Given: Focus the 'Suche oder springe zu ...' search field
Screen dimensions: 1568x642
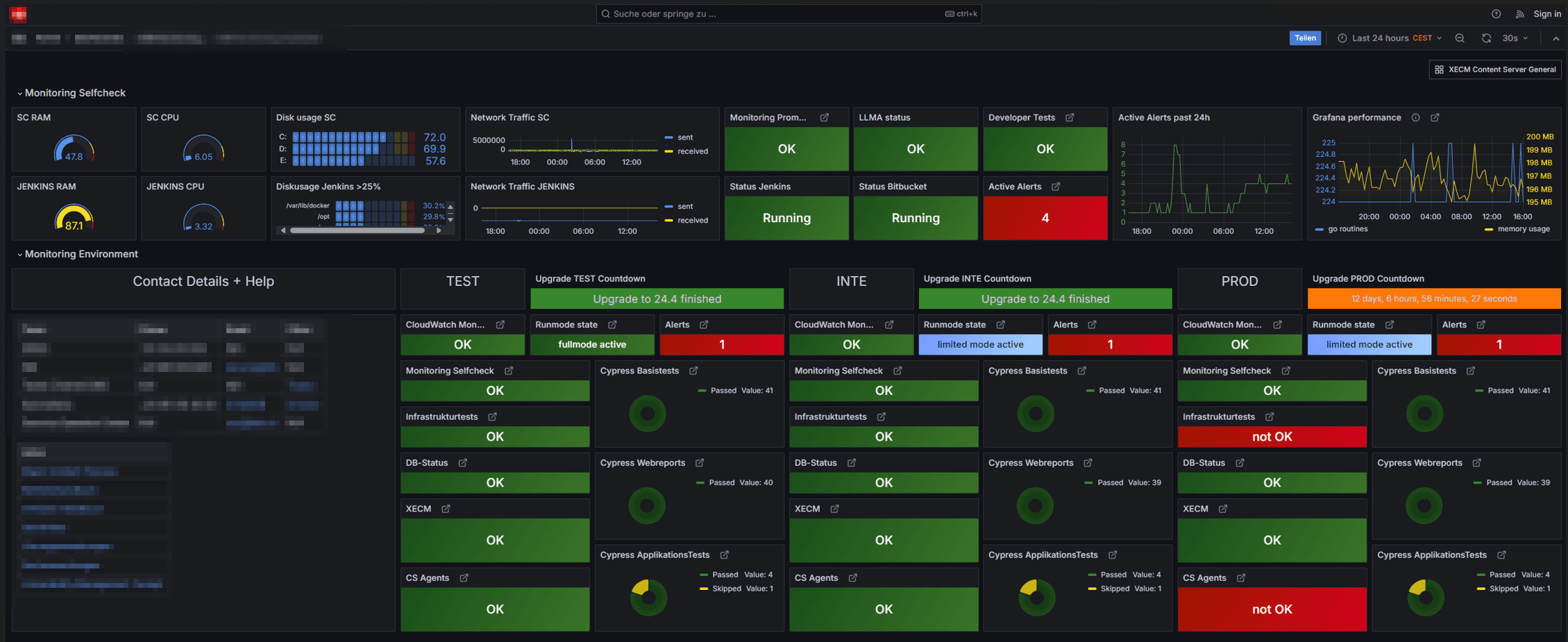Looking at the screenshot, I should coord(789,14).
